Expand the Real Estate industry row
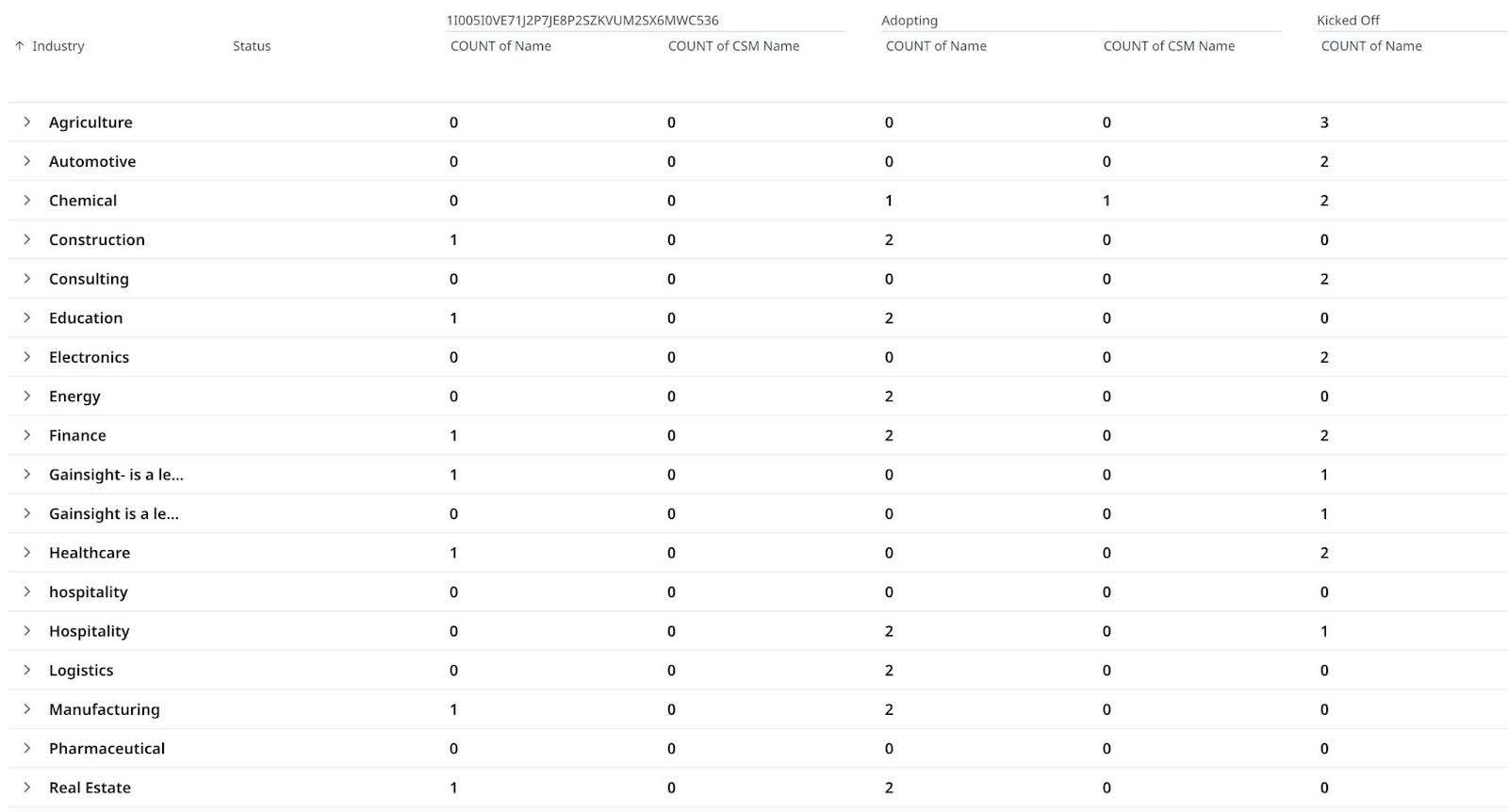This screenshot has width=1508, height=812. point(27,787)
